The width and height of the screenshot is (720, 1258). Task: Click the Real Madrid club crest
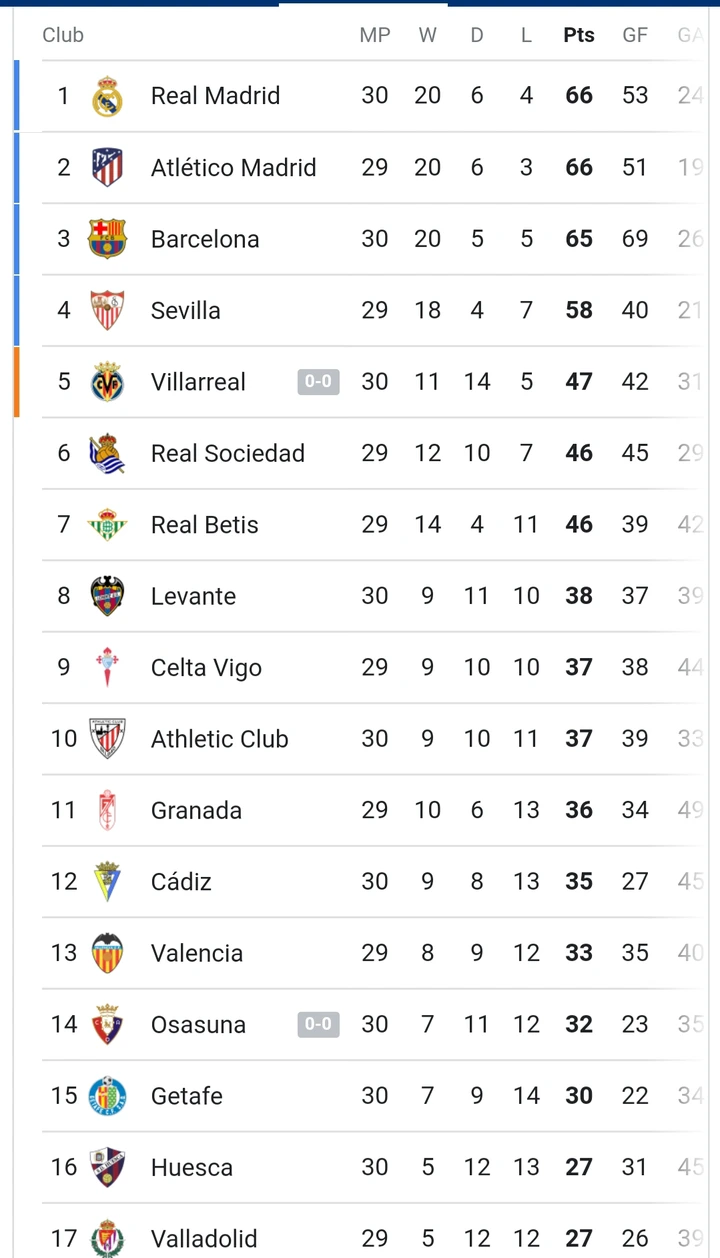[107, 96]
